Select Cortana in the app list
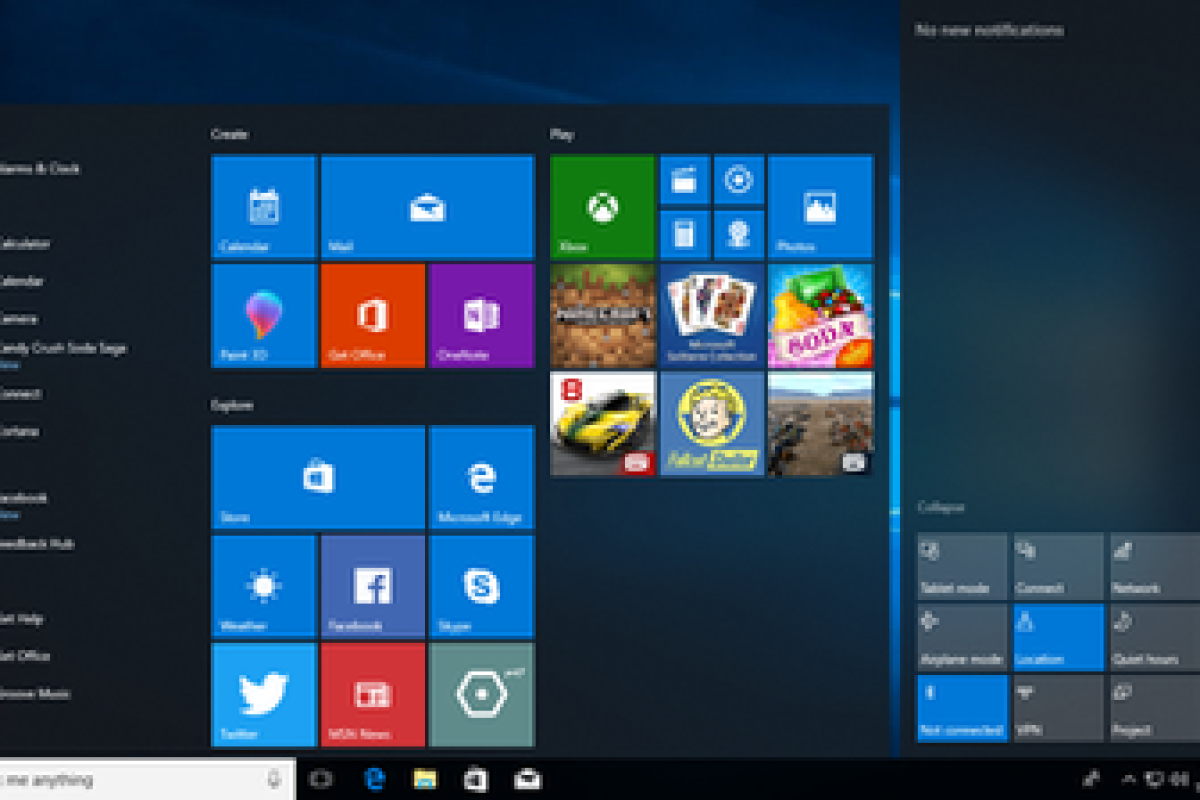 coord(20,431)
